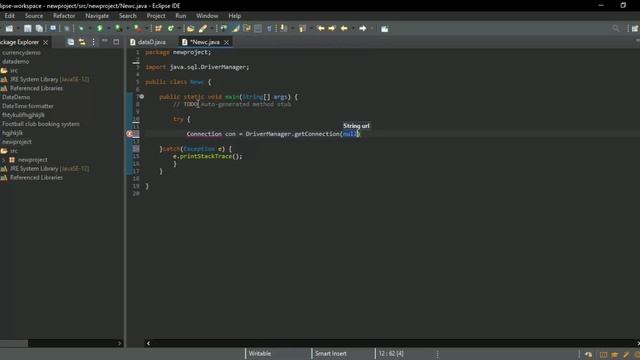Viewport: 640px width, 360px height.
Task: Toggle the Smart Insert mode indicator
Action: pos(331,353)
